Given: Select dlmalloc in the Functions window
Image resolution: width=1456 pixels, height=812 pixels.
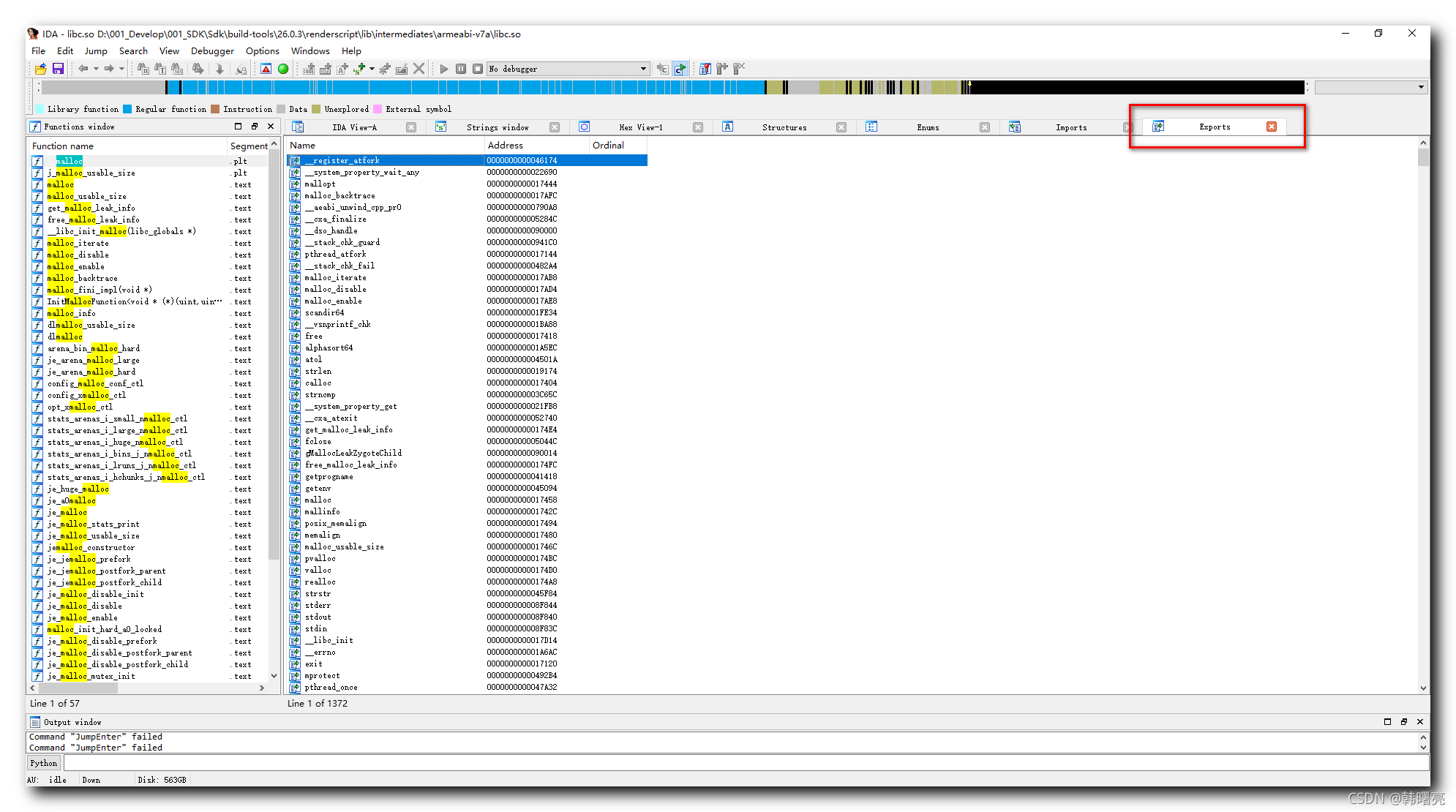Looking at the screenshot, I should (149, 337).
